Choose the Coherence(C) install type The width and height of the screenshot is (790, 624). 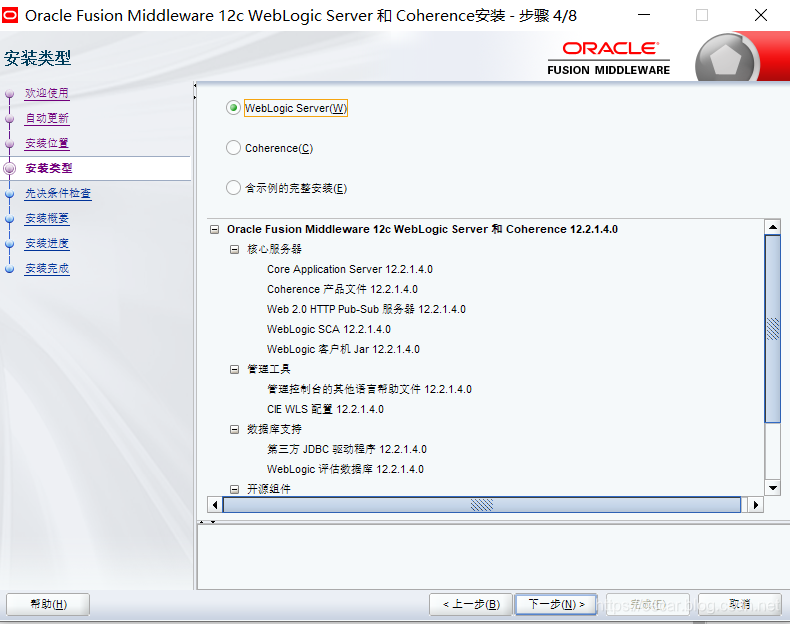[x=233, y=148]
